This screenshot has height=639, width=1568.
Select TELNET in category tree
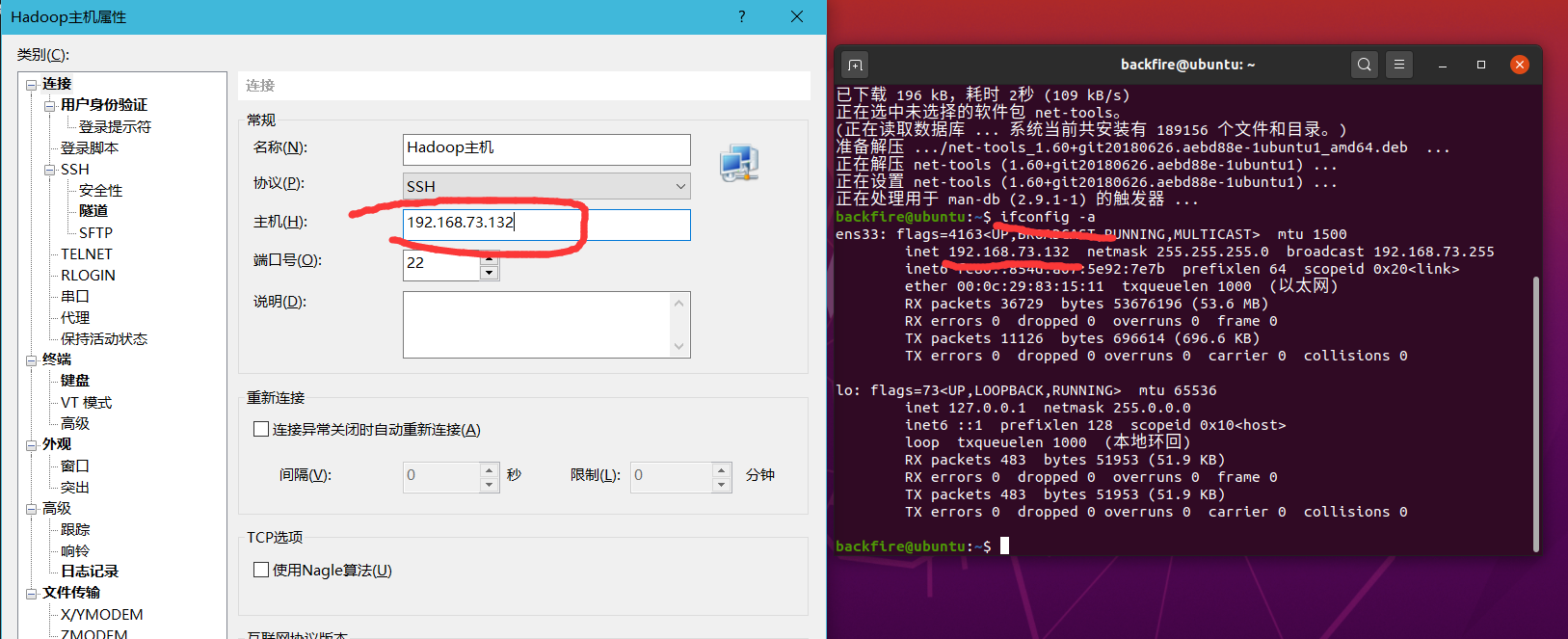(87, 254)
